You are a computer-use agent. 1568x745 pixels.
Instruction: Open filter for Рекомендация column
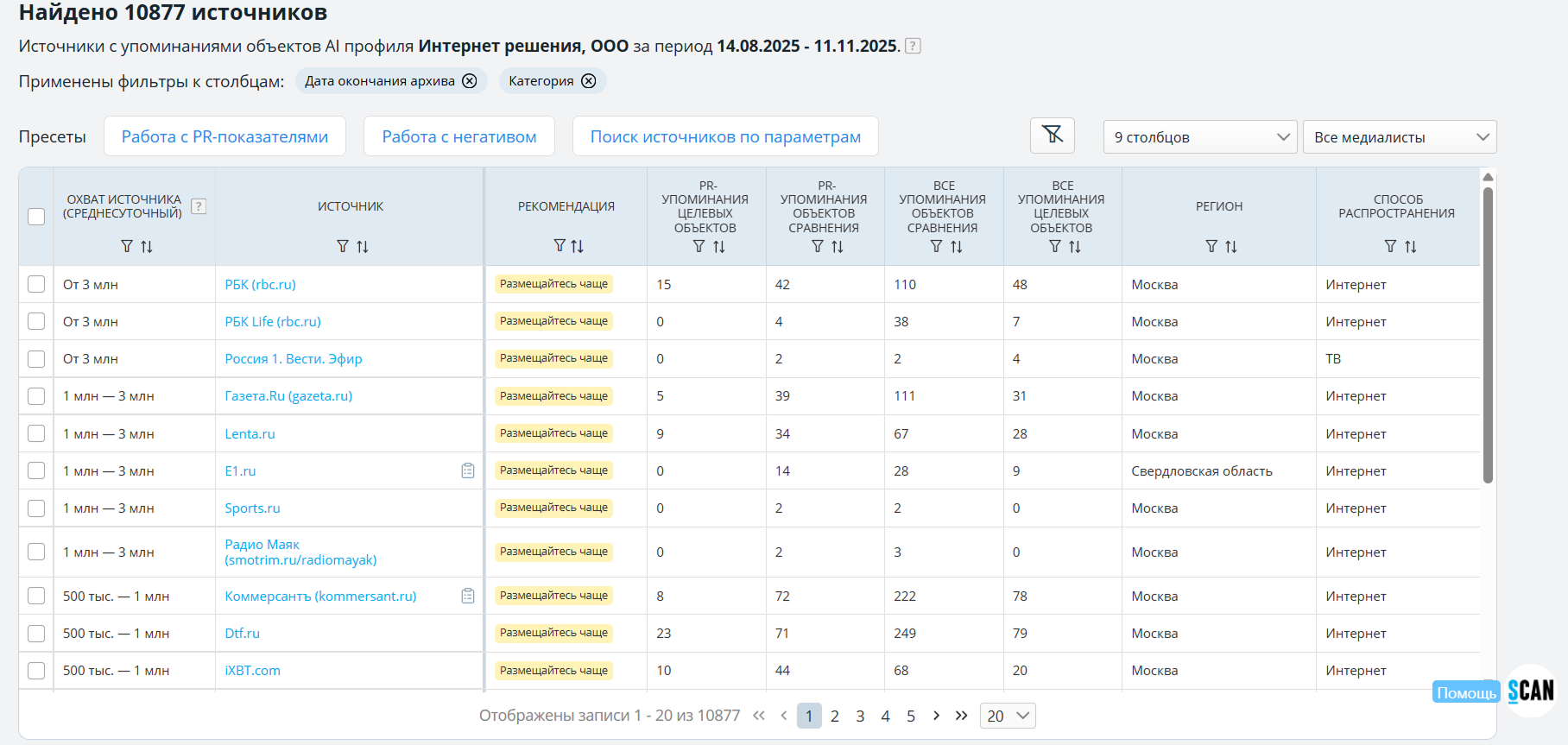[560, 246]
